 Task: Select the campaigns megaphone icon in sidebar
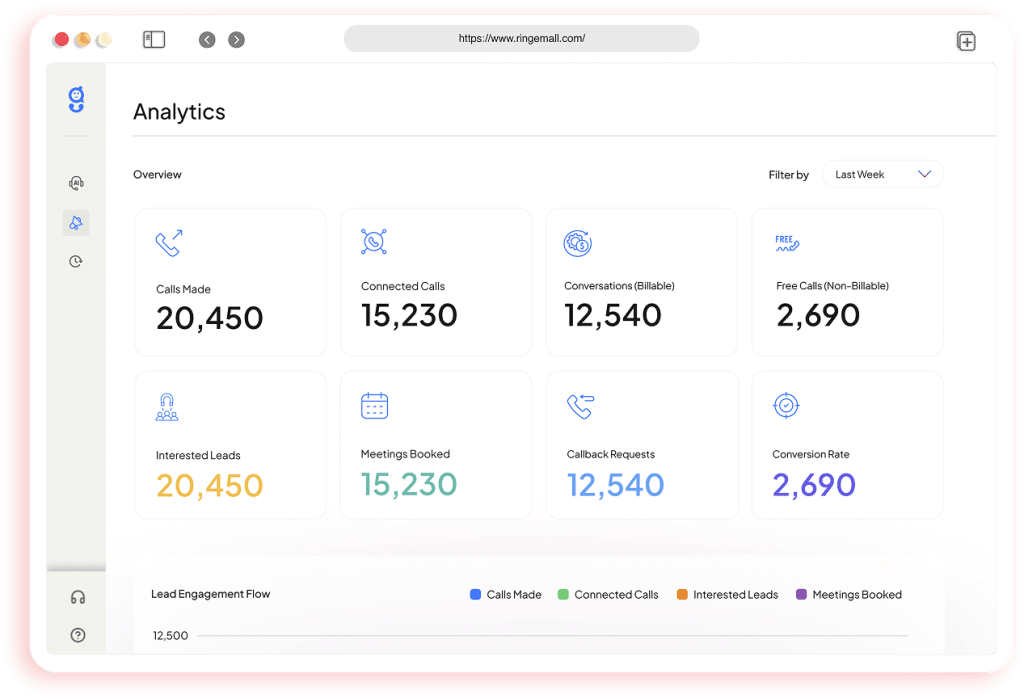[x=78, y=222]
